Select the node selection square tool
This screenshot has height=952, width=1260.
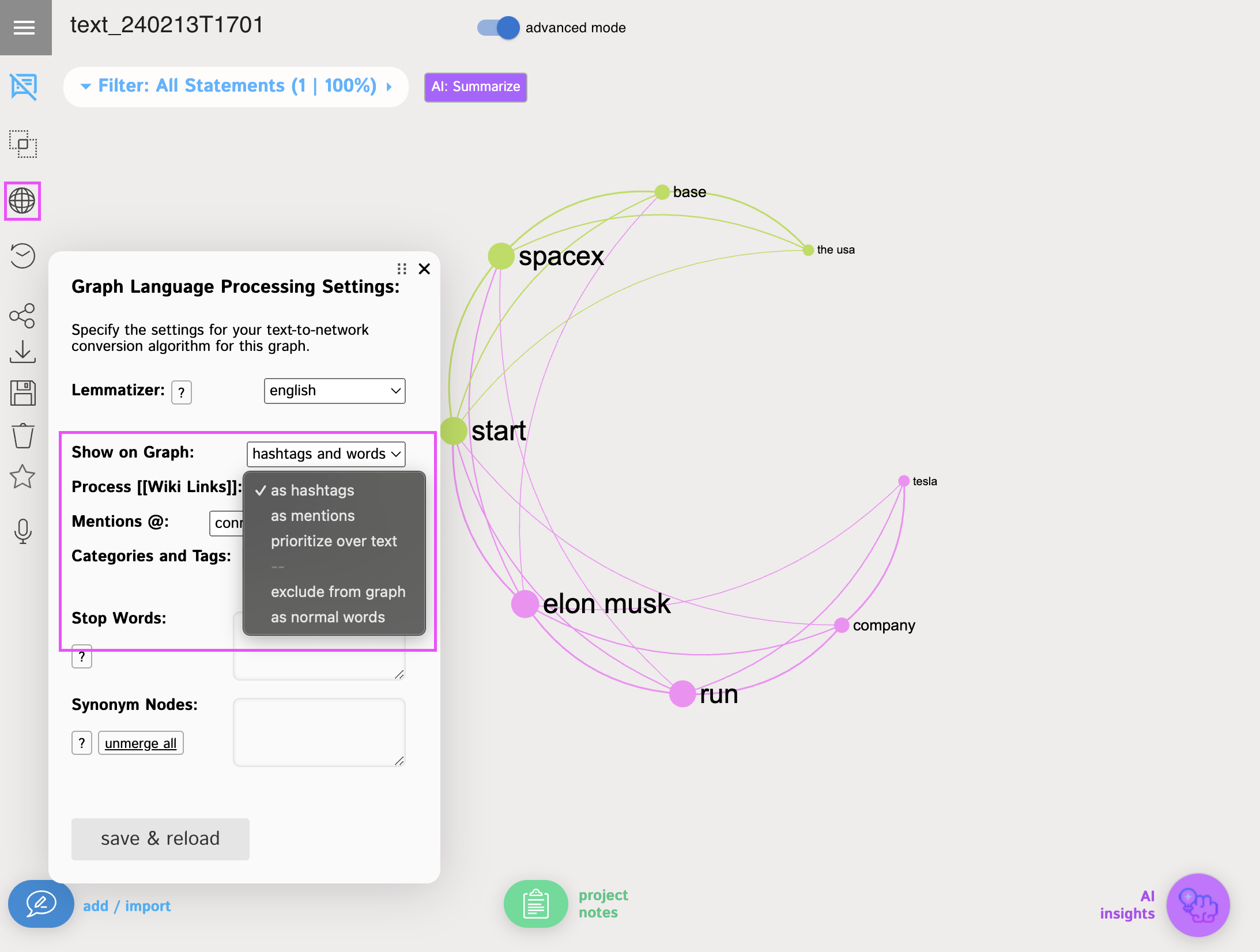coord(23,144)
